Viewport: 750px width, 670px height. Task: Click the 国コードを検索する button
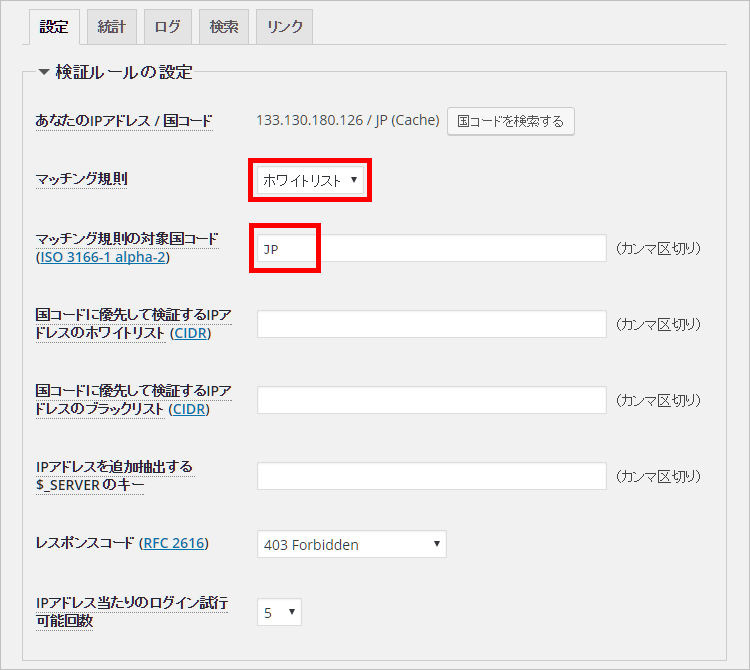pos(510,121)
